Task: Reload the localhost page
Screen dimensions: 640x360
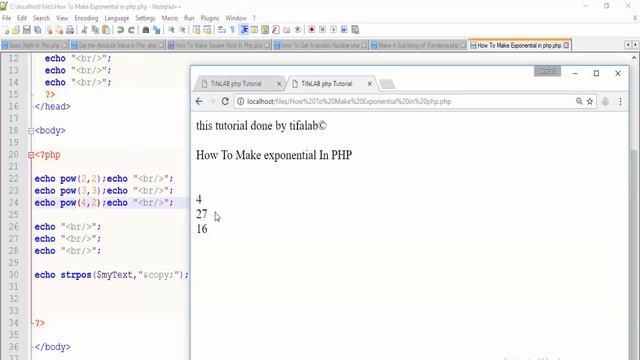Action: [225, 102]
